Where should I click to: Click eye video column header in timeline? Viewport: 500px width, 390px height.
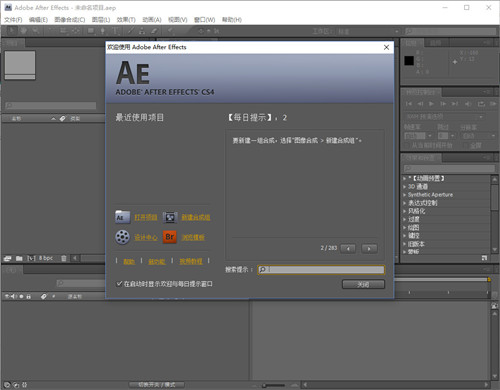(x=7, y=296)
